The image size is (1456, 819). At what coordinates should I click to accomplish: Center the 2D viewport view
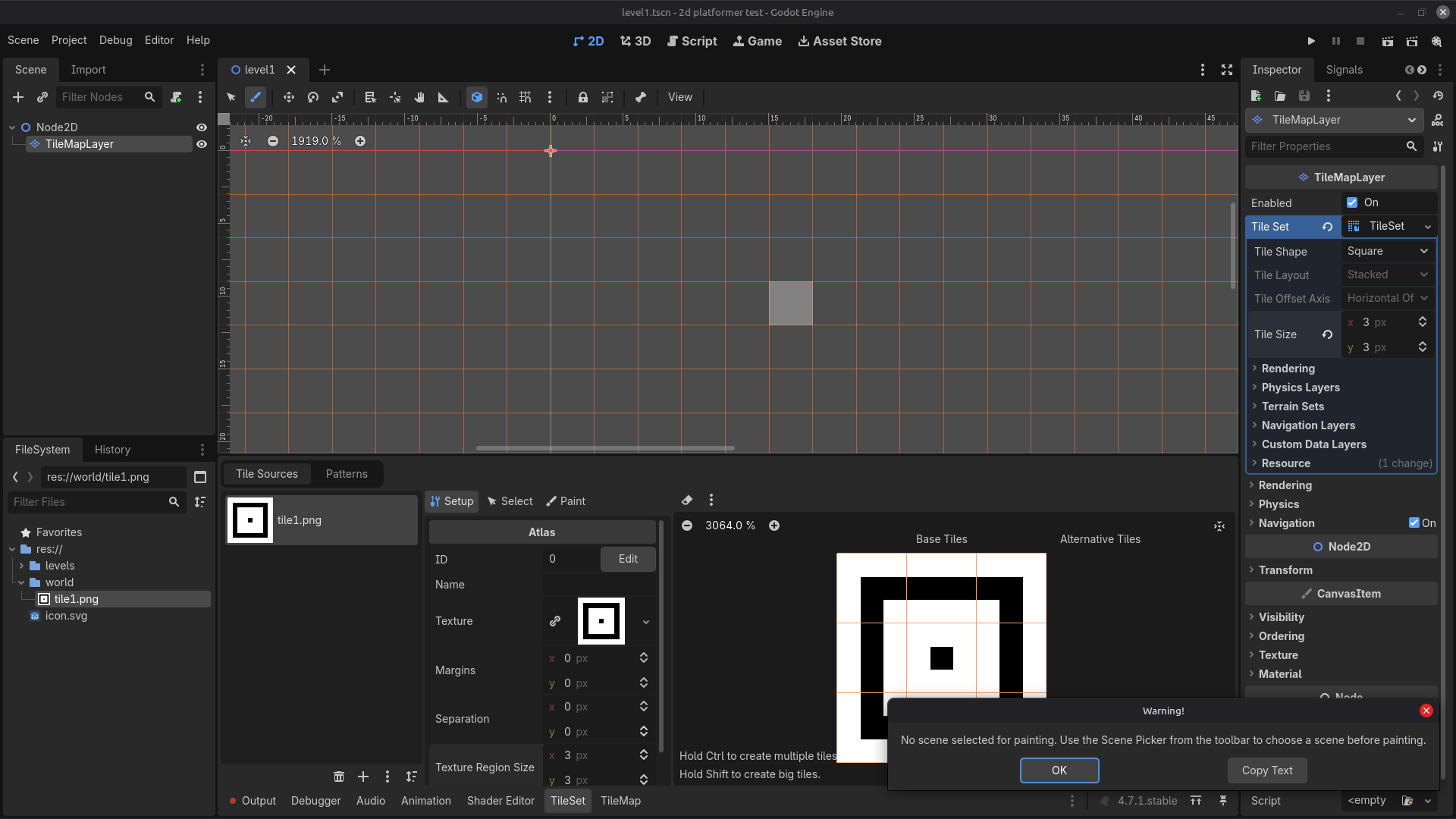[246, 141]
